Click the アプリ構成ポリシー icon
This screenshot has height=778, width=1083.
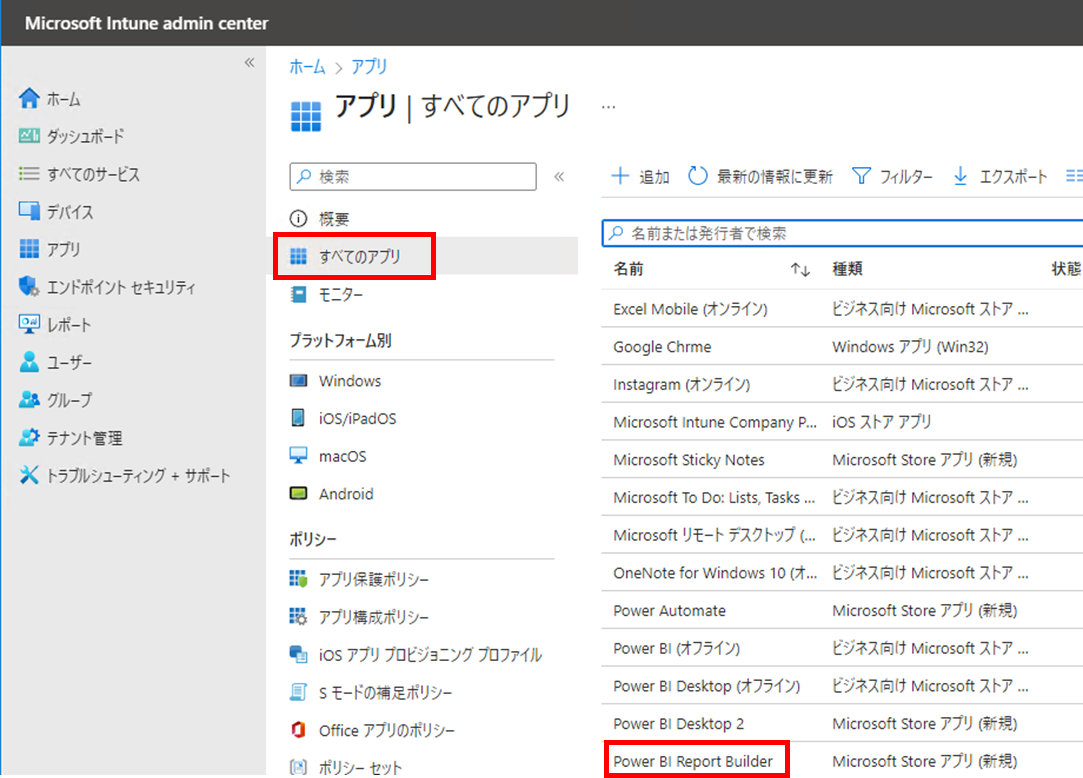coord(298,616)
